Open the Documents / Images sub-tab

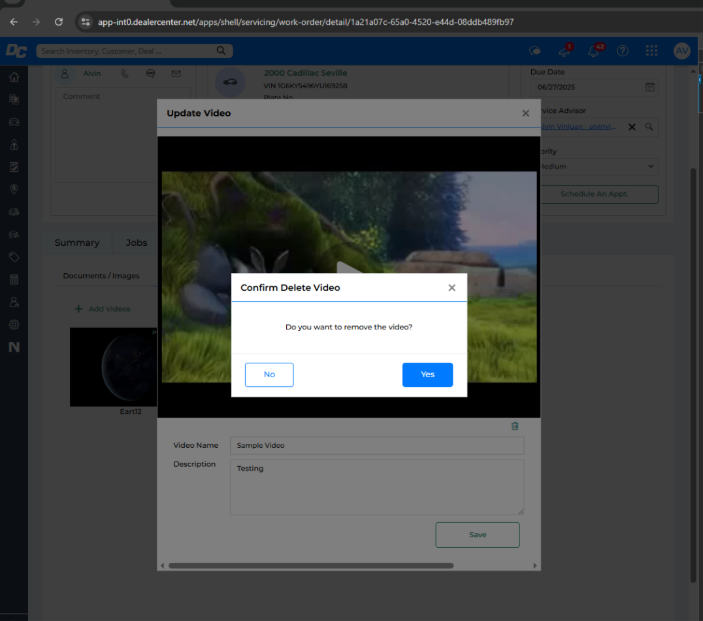point(101,276)
